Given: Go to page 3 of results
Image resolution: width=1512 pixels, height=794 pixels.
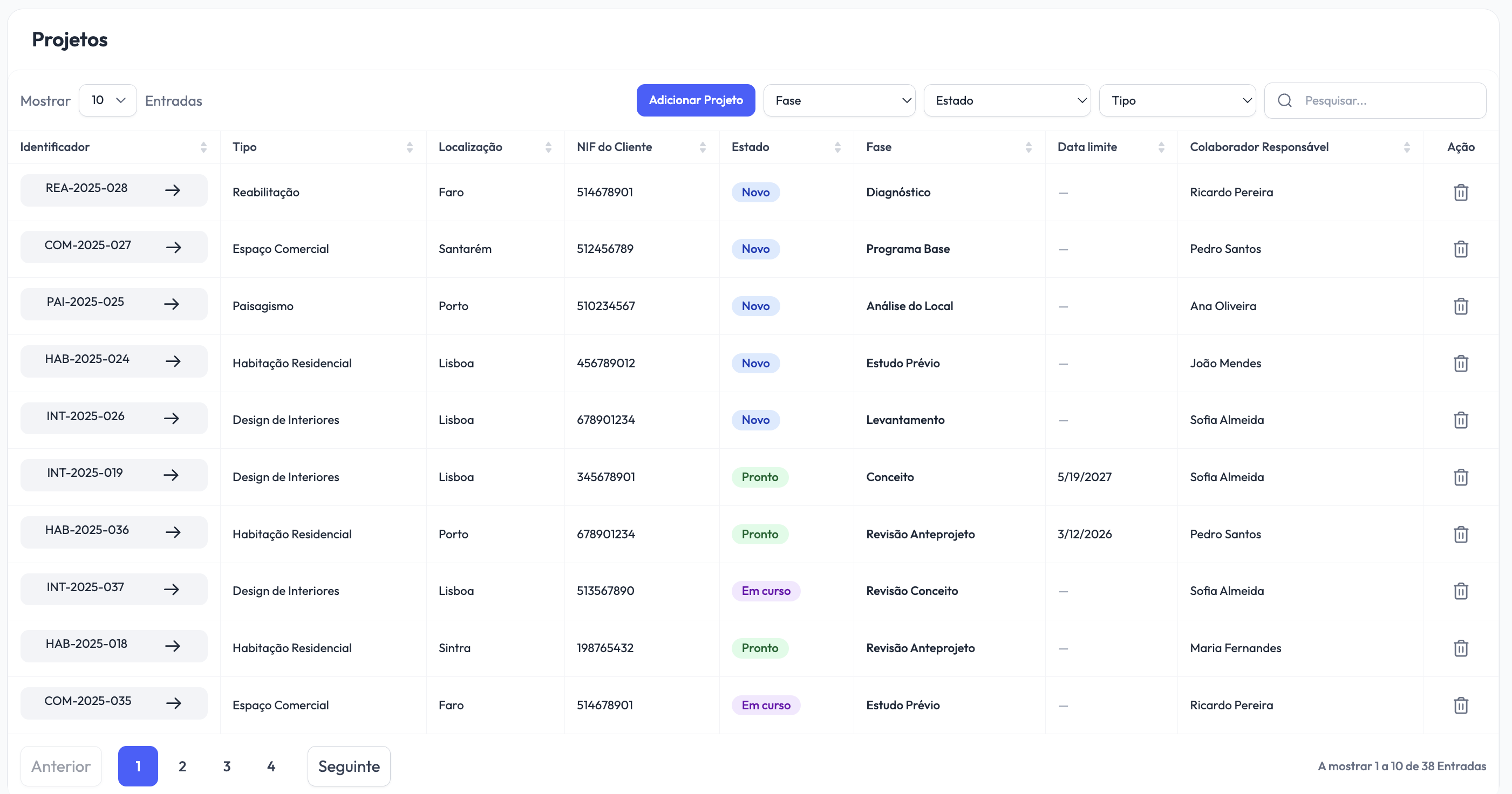Looking at the screenshot, I should (x=227, y=766).
